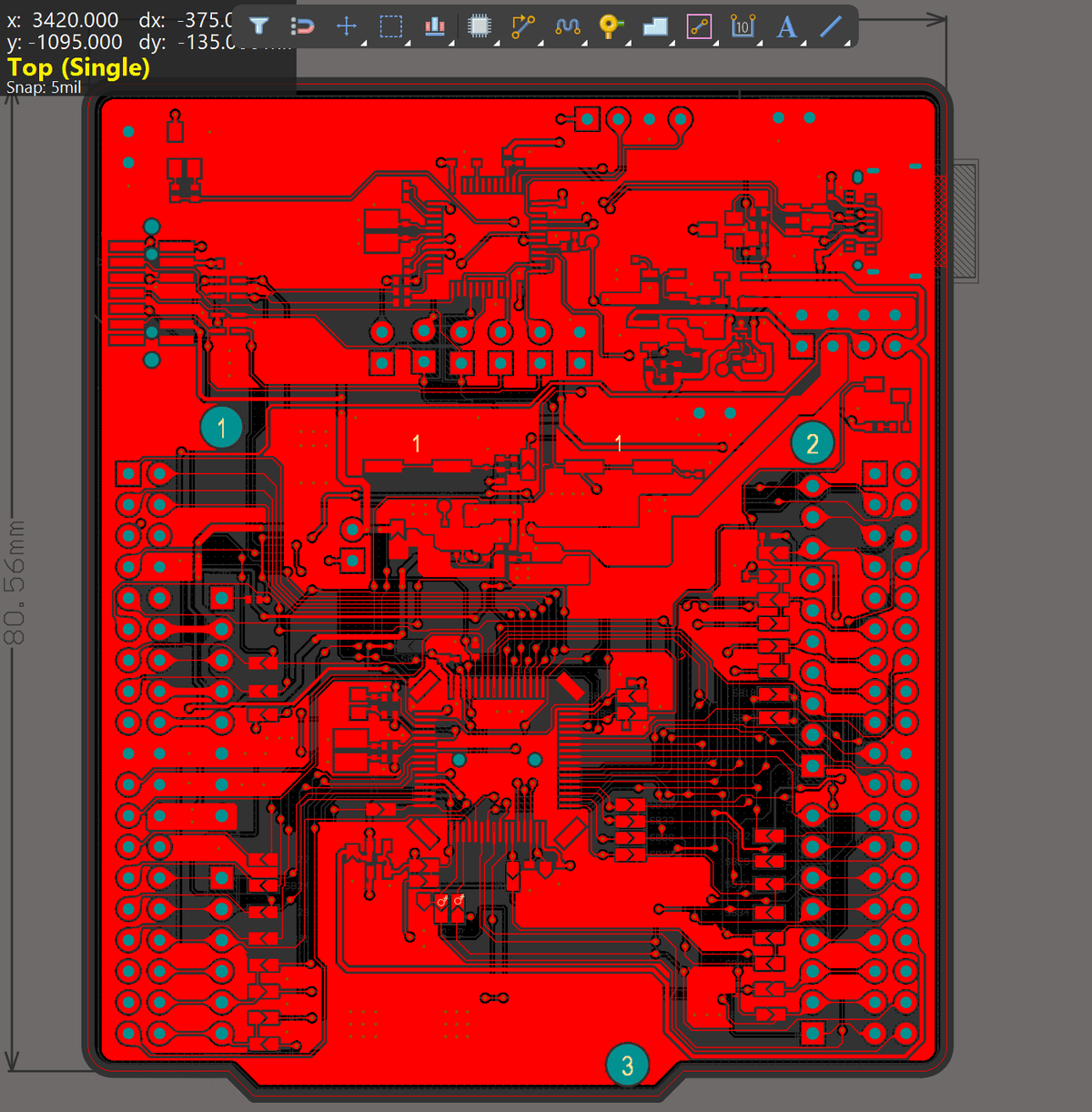The image size is (1092, 1112).
Task: Select the Place Line tool
Action: (831, 26)
